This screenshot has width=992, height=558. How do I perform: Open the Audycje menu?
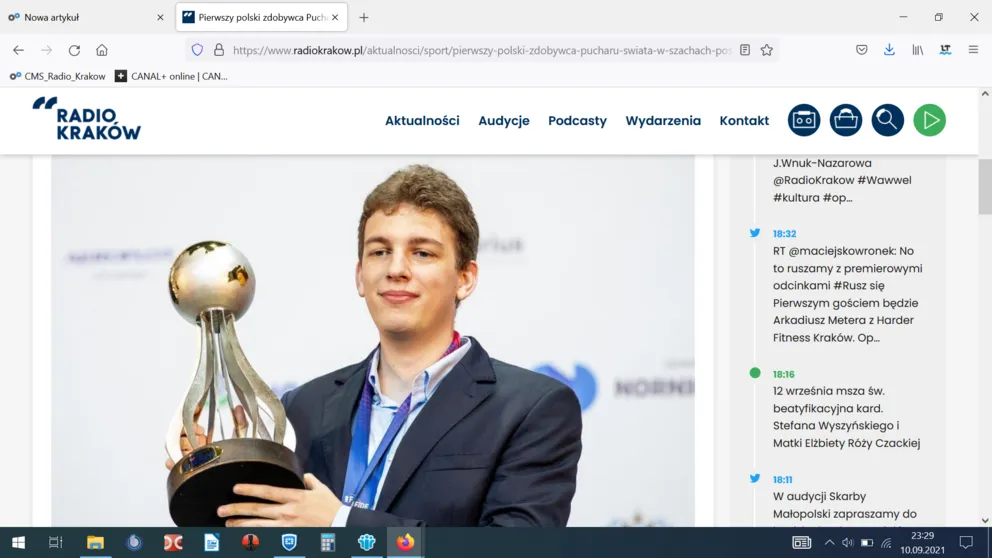(x=504, y=120)
